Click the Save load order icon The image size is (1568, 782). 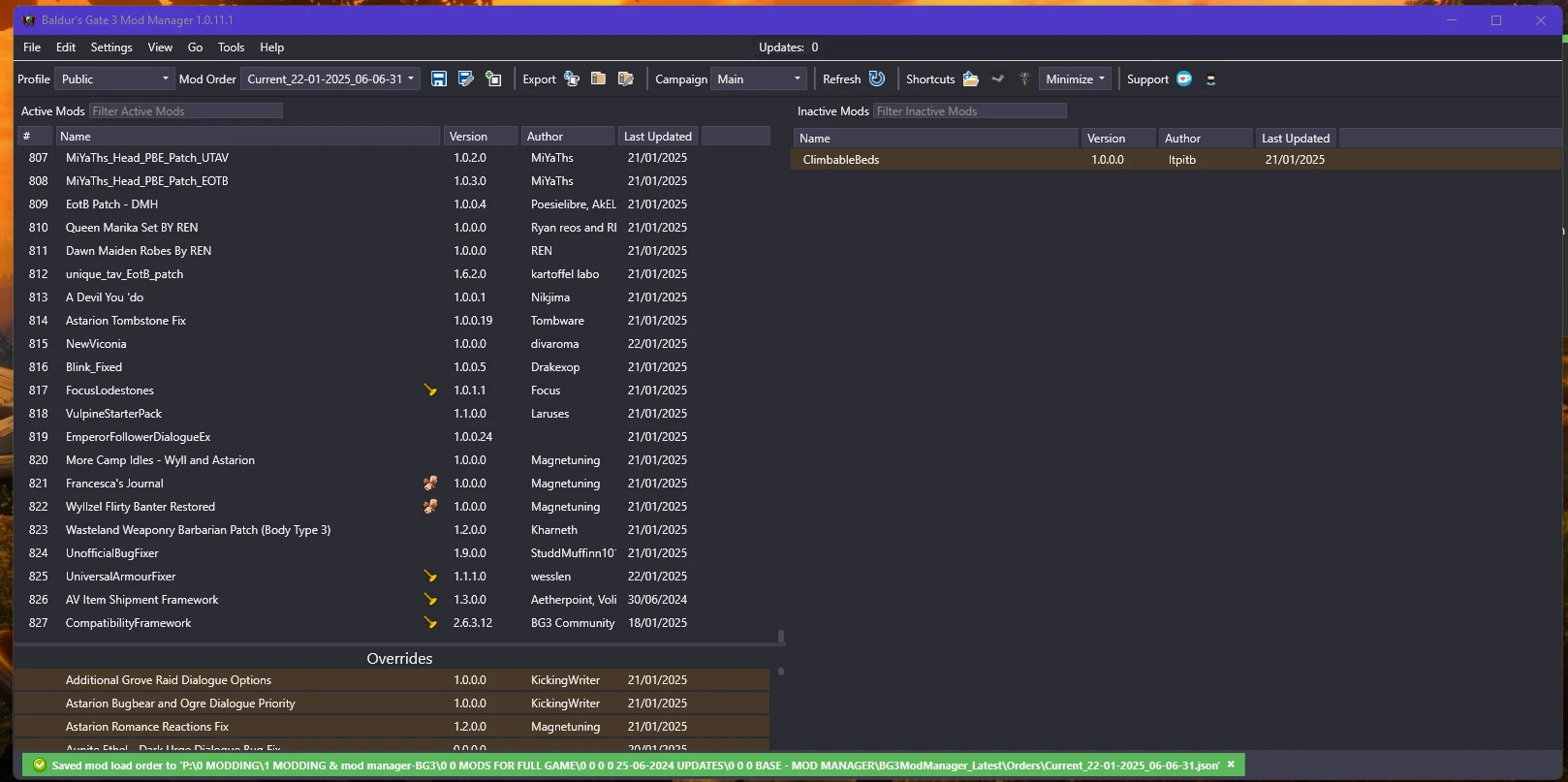pos(439,78)
